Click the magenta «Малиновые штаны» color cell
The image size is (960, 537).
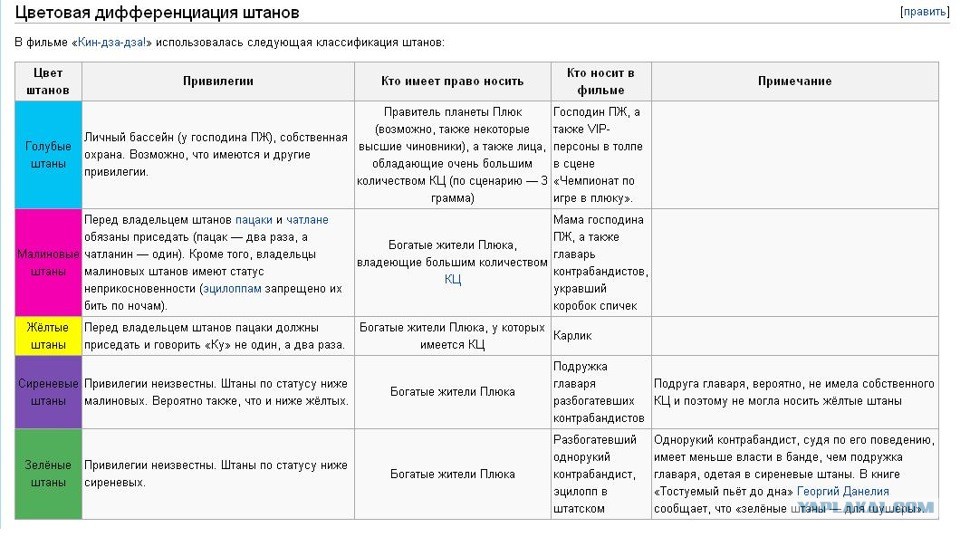tap(48, 263)
